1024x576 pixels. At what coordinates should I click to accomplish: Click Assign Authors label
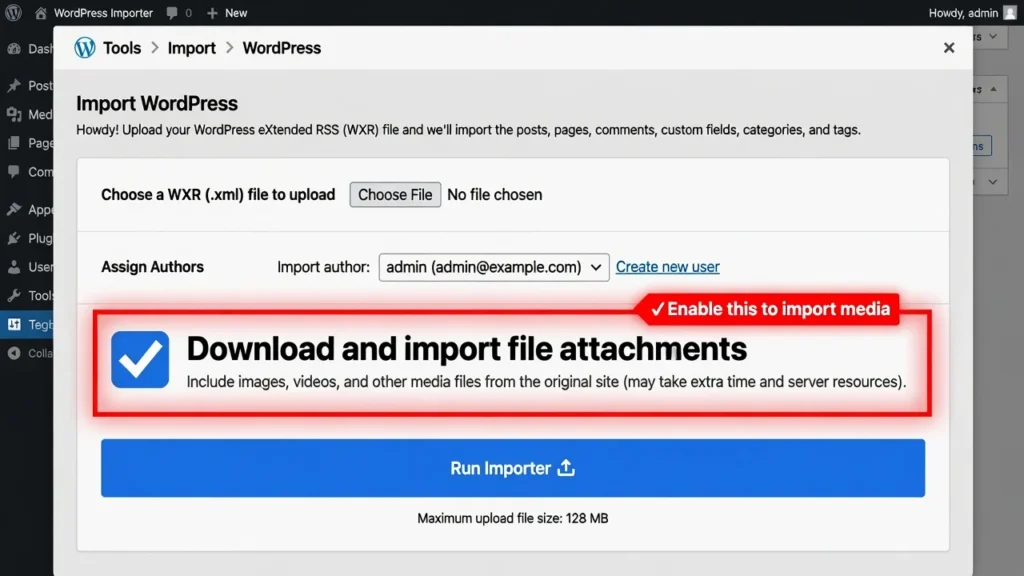click(152, 266)
